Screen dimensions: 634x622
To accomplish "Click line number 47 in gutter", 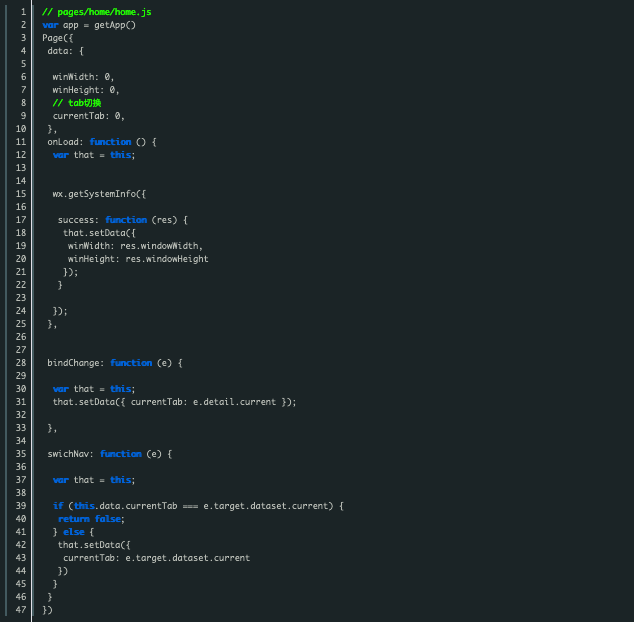I will (x=21, y=610).
